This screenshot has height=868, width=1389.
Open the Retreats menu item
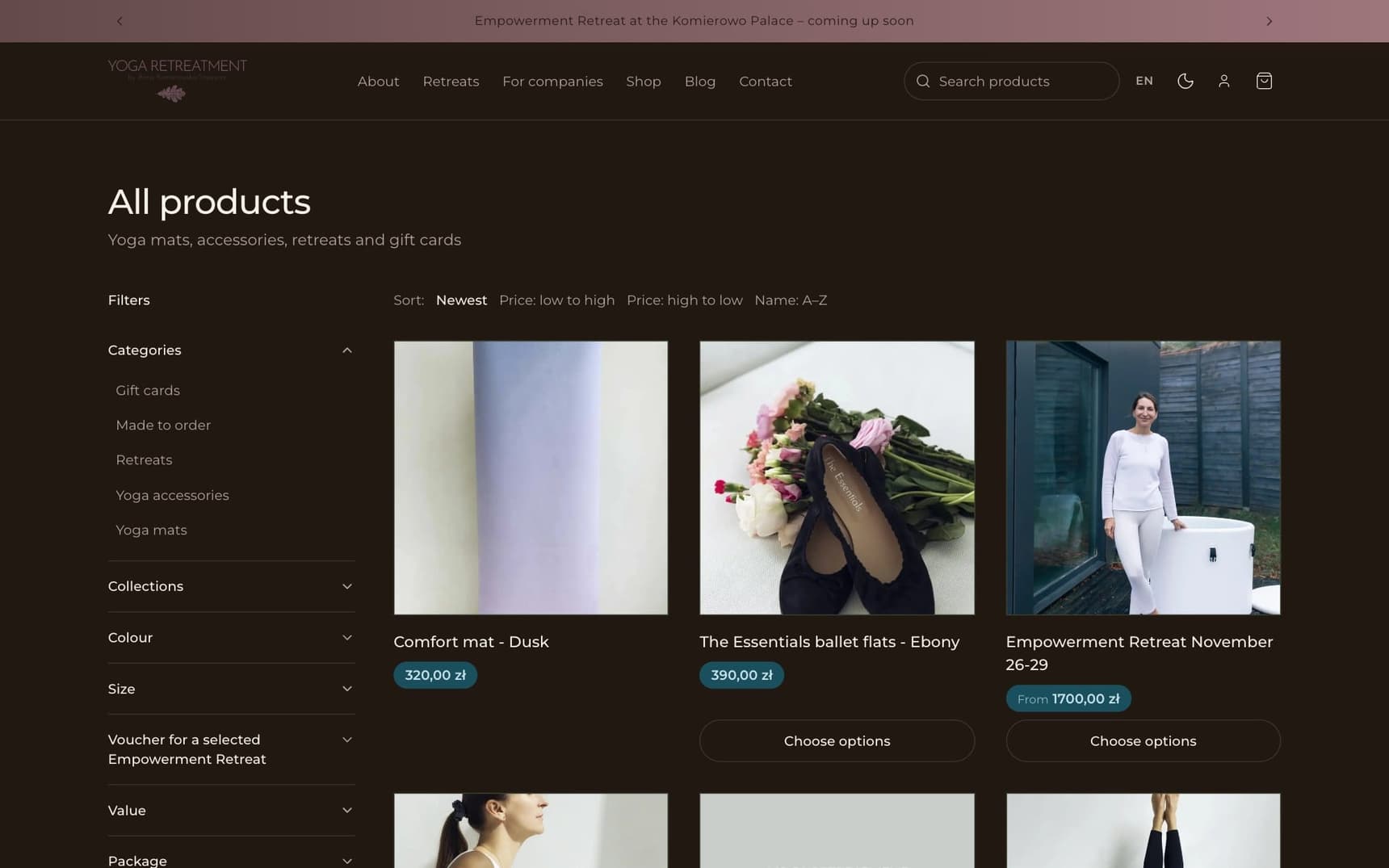(x=451, y=82)
